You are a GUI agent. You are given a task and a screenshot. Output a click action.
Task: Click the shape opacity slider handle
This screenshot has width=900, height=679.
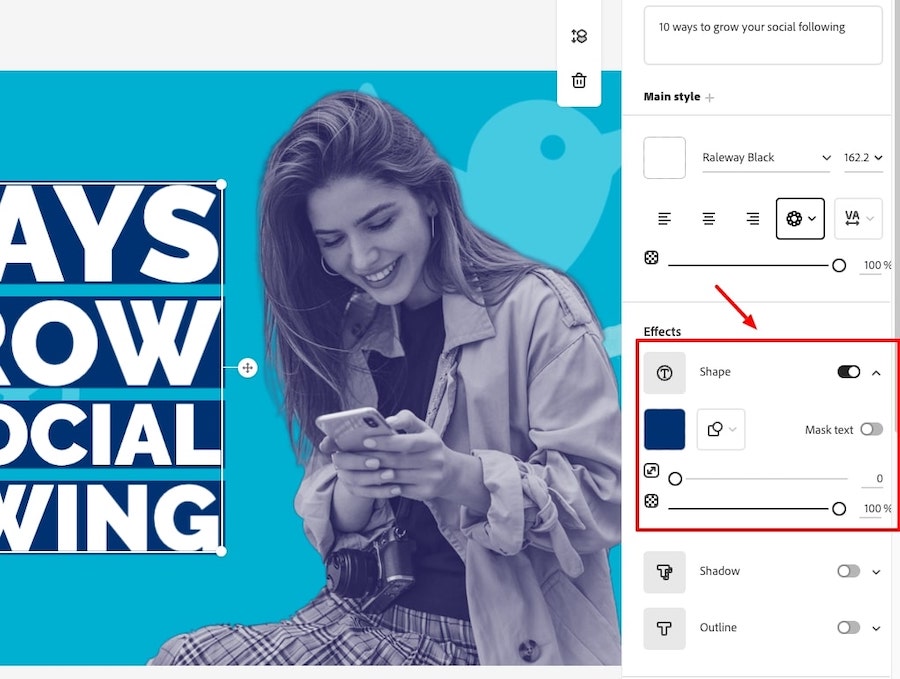coord(839,509)
